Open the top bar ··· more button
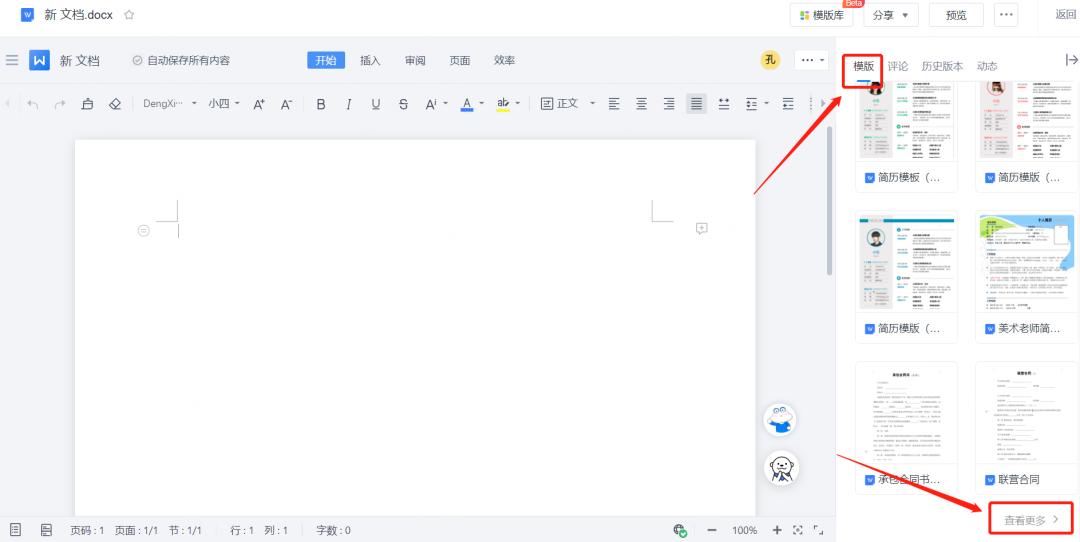This screenshot has width=1080, height=542. [1006, 14]
